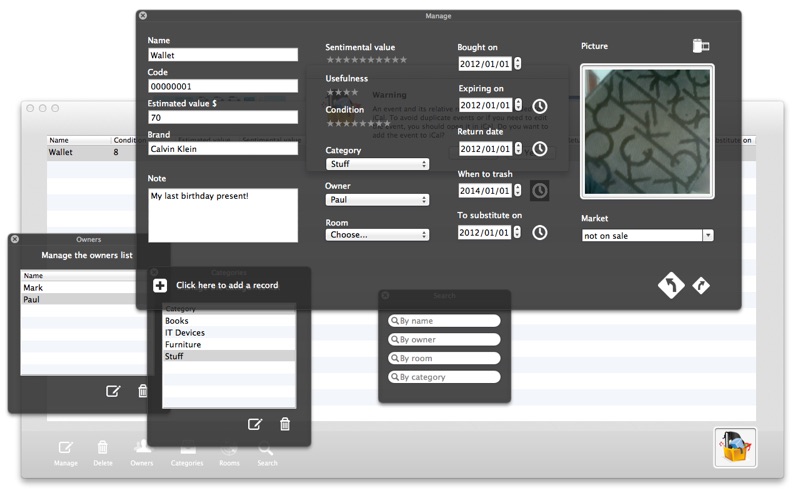The image size is (800, 500).
Task: Click the large undo arrow diamond icon
Action: pyautogui.click(x=671, y=285)
